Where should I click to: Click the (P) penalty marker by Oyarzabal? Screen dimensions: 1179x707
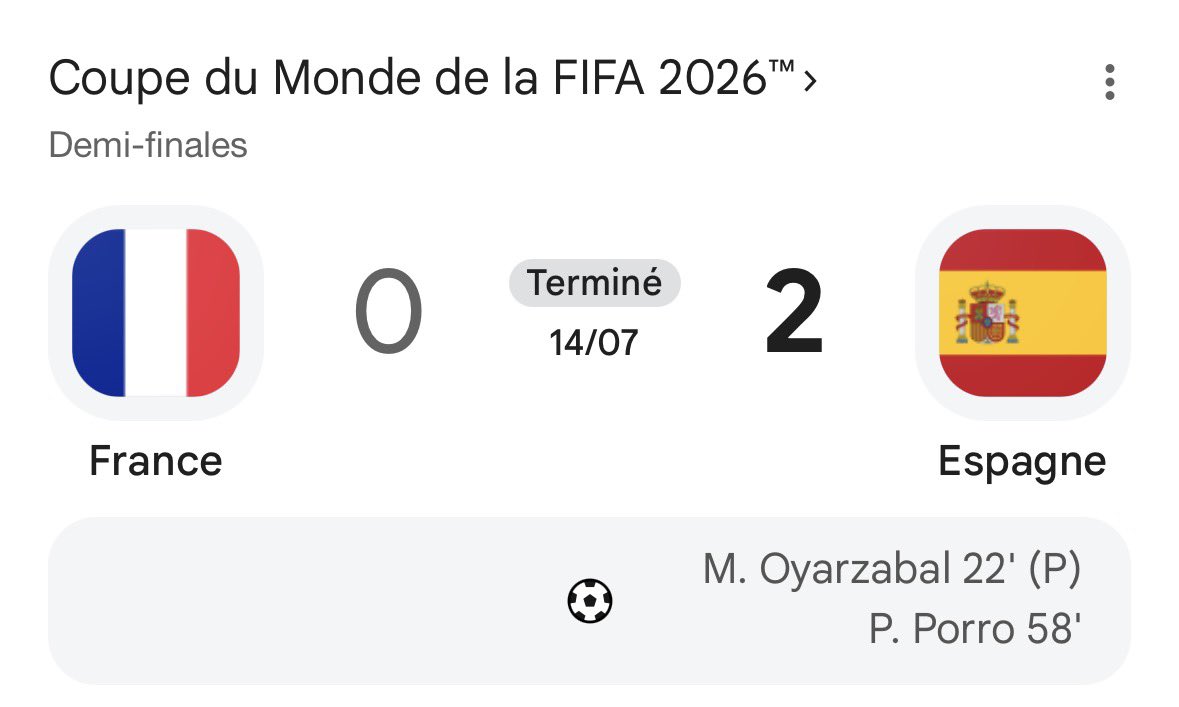click(x=1054, y=569)
